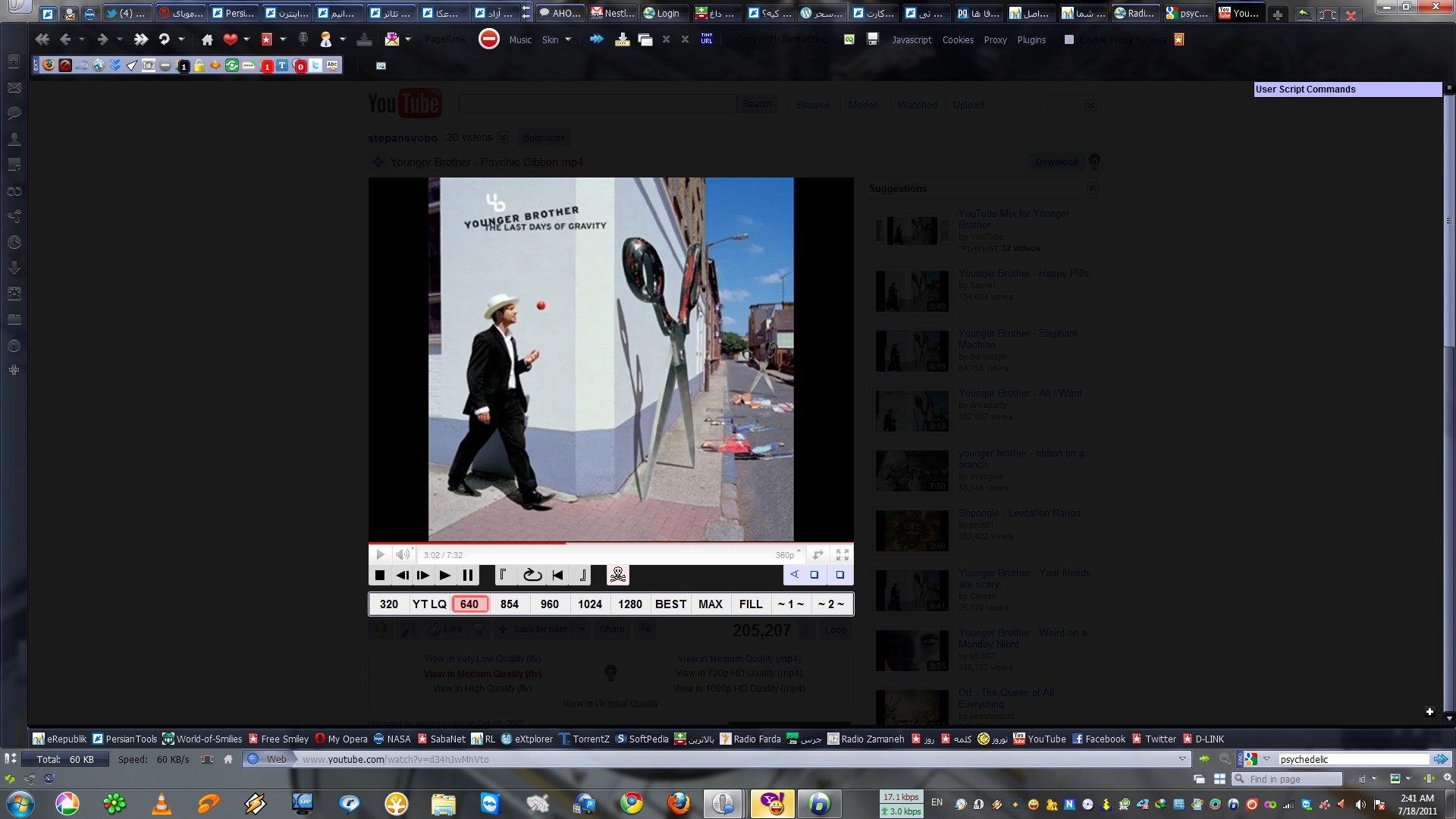Click the red heart favorites icon
This screenshot has width=1456, height=819.
[x=231, y=39]
